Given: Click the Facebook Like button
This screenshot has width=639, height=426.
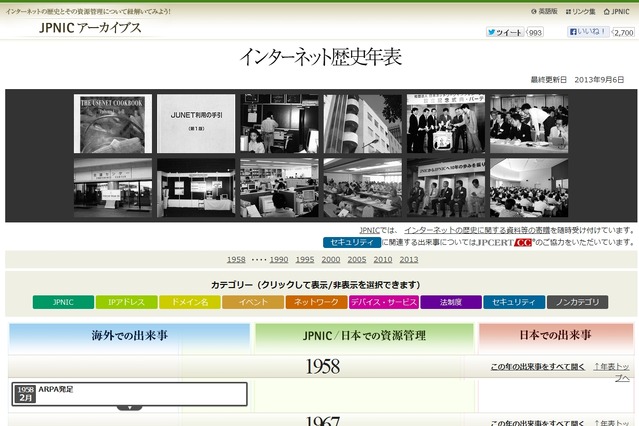Looking at the screenshot, I should coord(588,31).
